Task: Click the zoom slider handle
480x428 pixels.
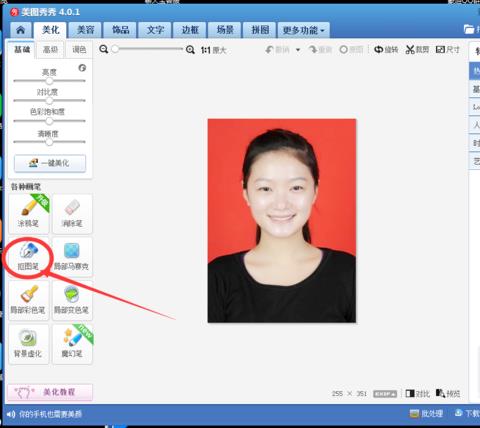Action: point(115,49)
